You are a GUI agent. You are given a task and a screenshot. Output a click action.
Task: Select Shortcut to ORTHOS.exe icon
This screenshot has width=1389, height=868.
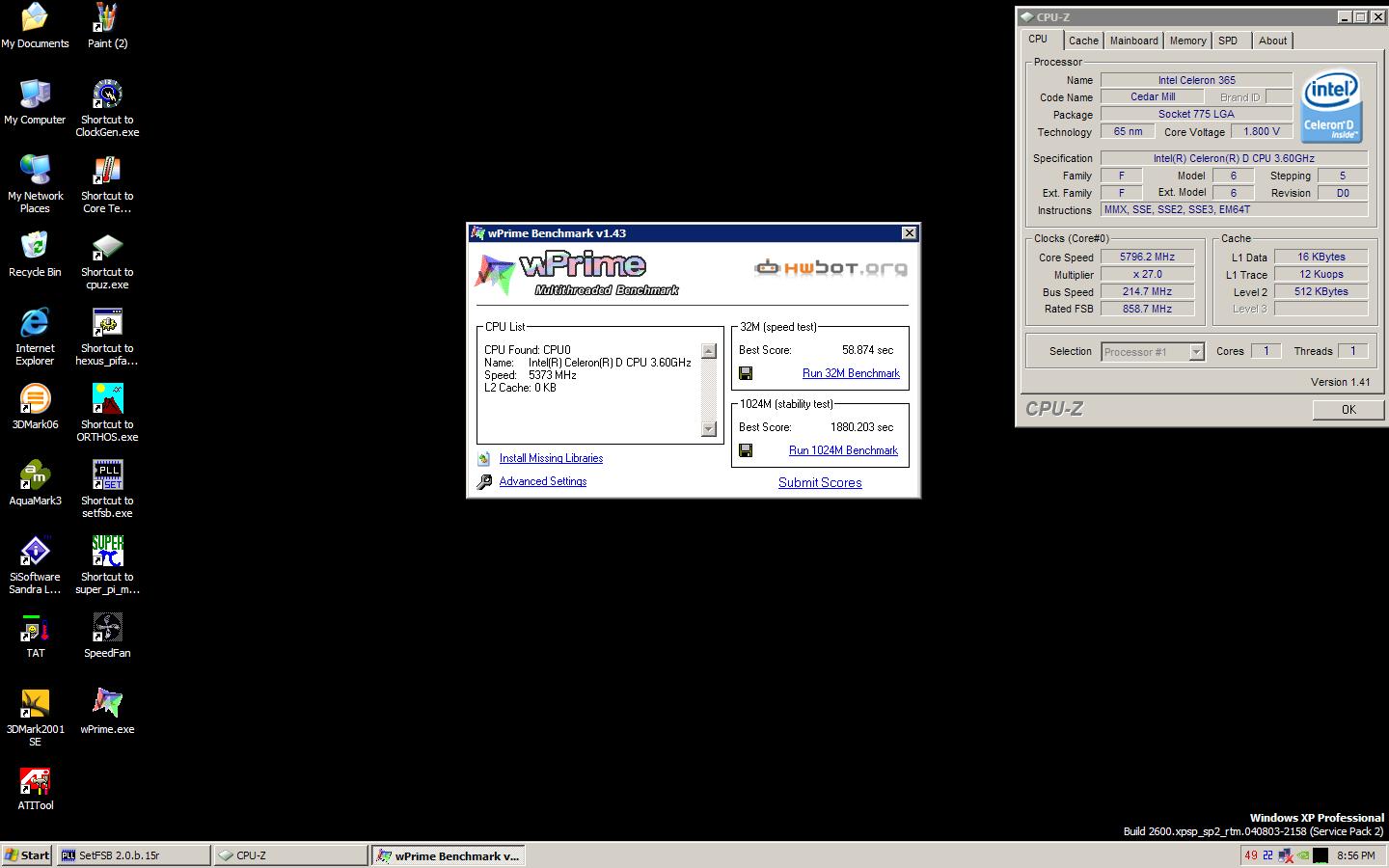[x=107, y=412]
